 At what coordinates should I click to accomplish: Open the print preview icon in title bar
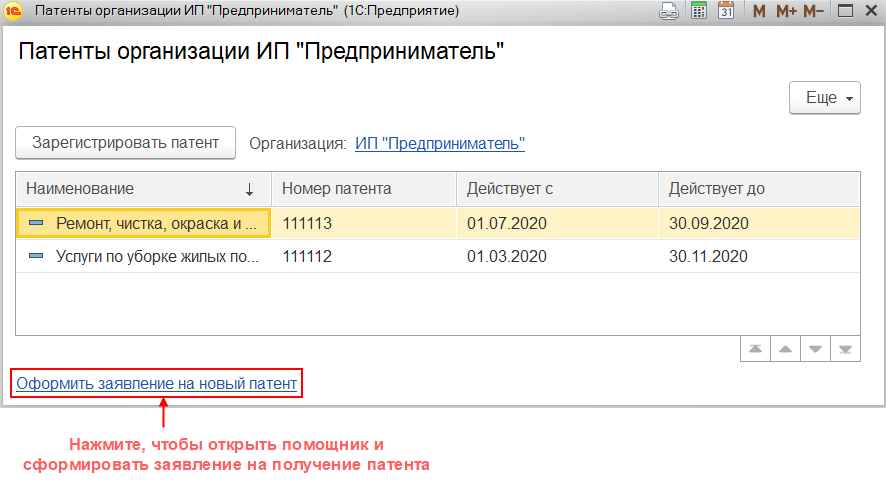[x=669, y=11]
